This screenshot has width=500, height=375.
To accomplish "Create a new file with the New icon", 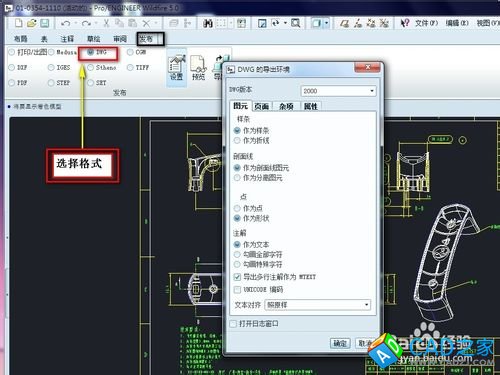I will tap(19, 23).
